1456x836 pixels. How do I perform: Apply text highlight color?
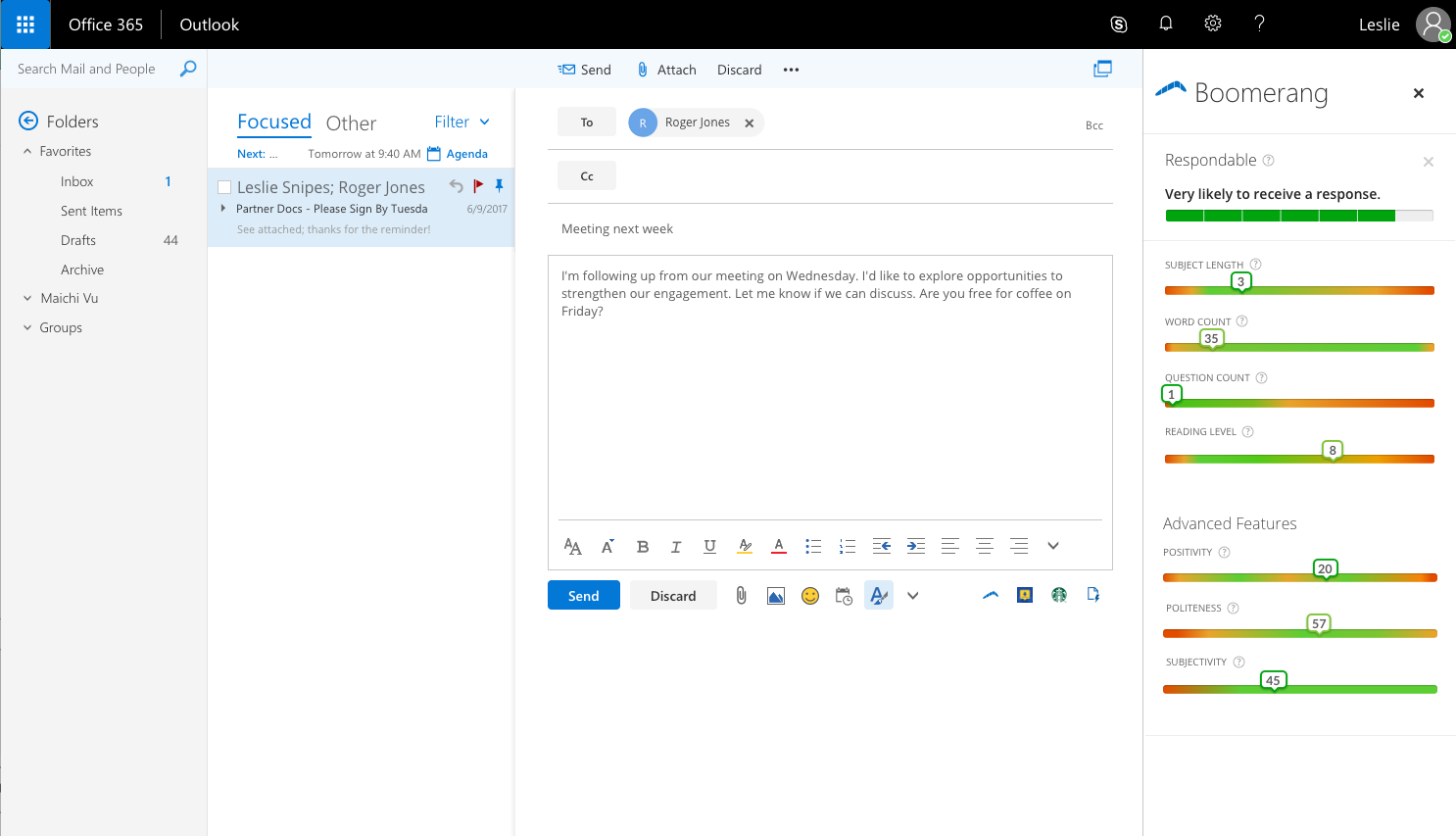(x=745, y=546)
